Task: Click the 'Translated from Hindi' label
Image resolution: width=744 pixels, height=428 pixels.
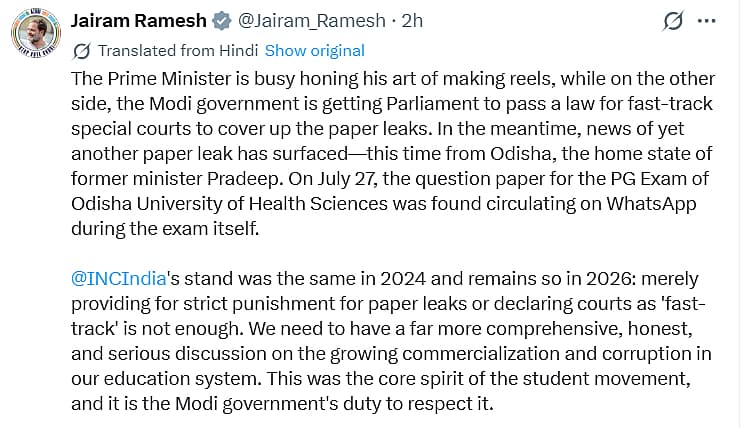Action: [x=178, y=51]
